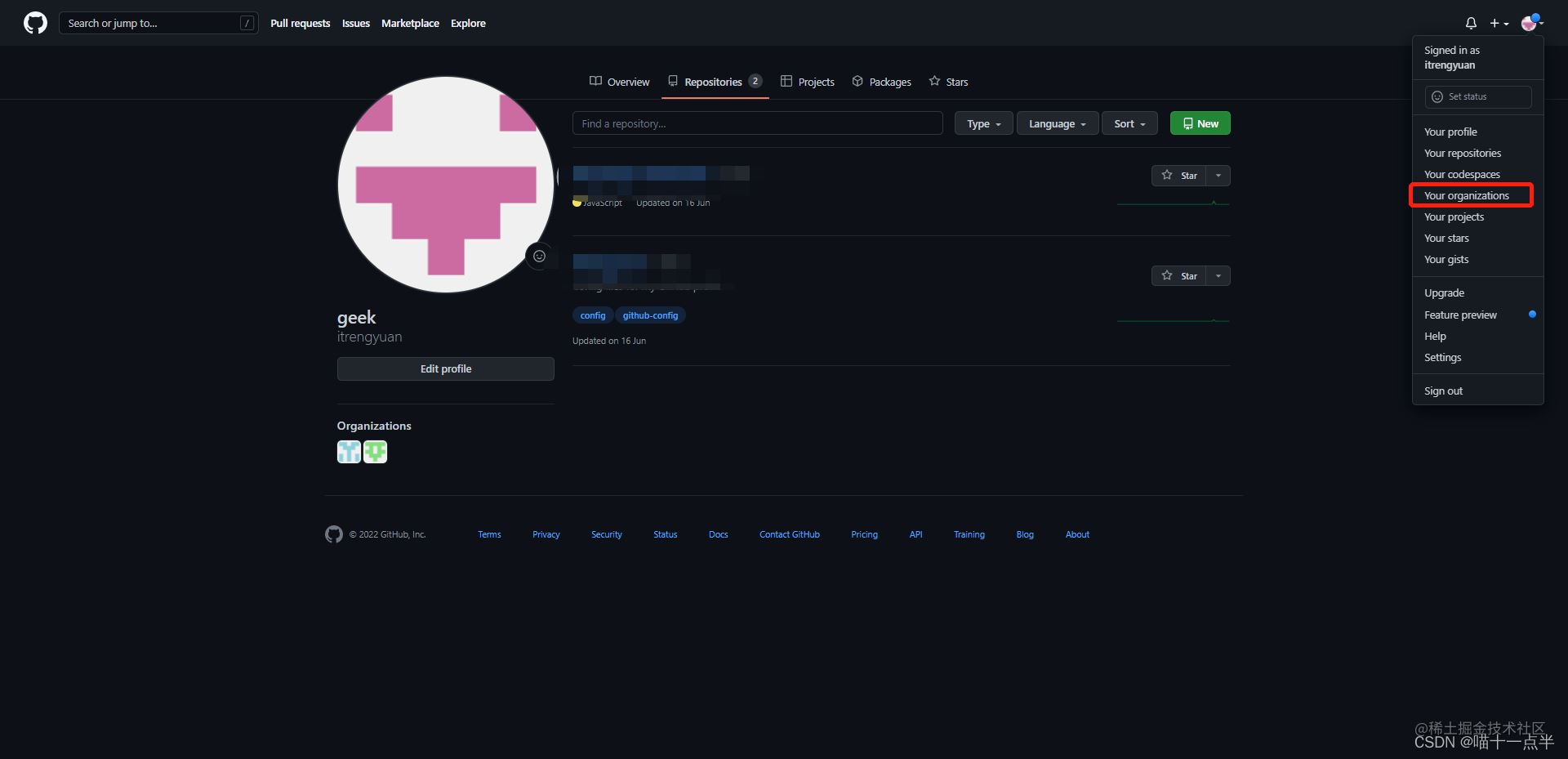1568x759 pixels.
Task: Select Your repositories menu item
Action: pyautogui.click(x=1478, y=153)
